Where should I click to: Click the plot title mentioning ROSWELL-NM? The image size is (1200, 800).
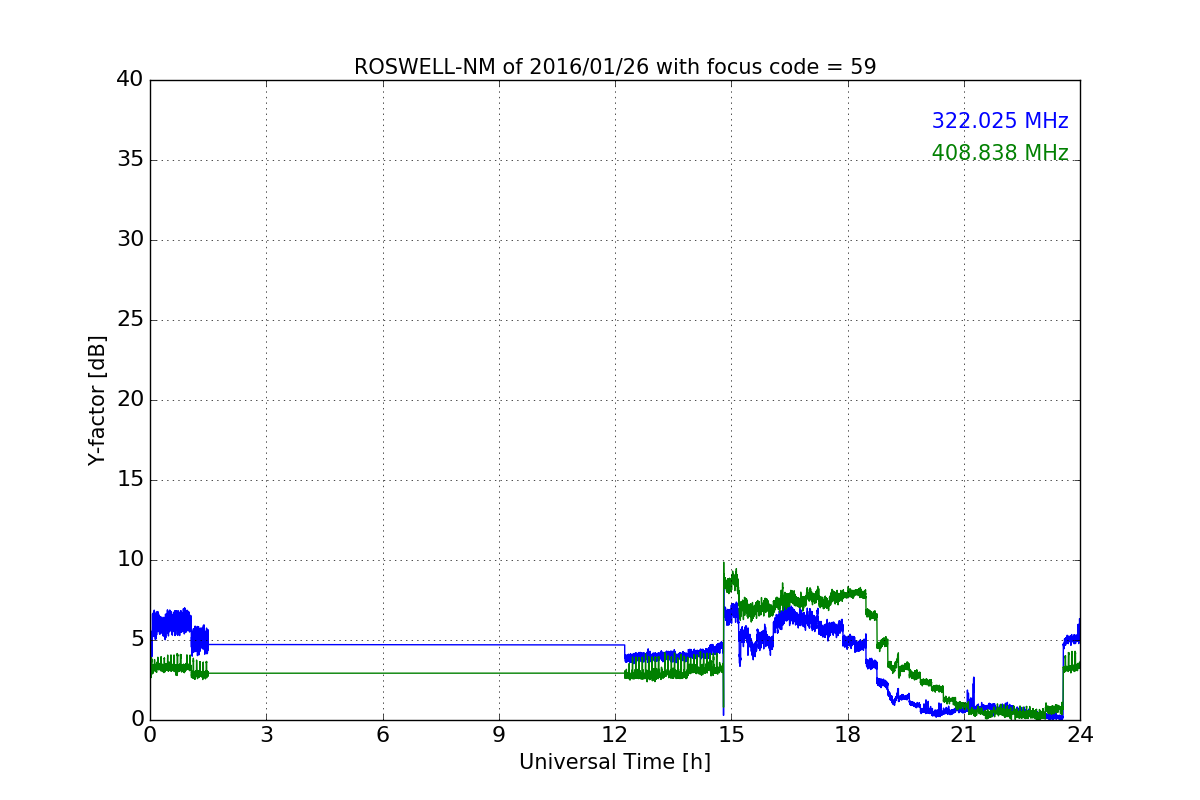(x=615, y=67)
